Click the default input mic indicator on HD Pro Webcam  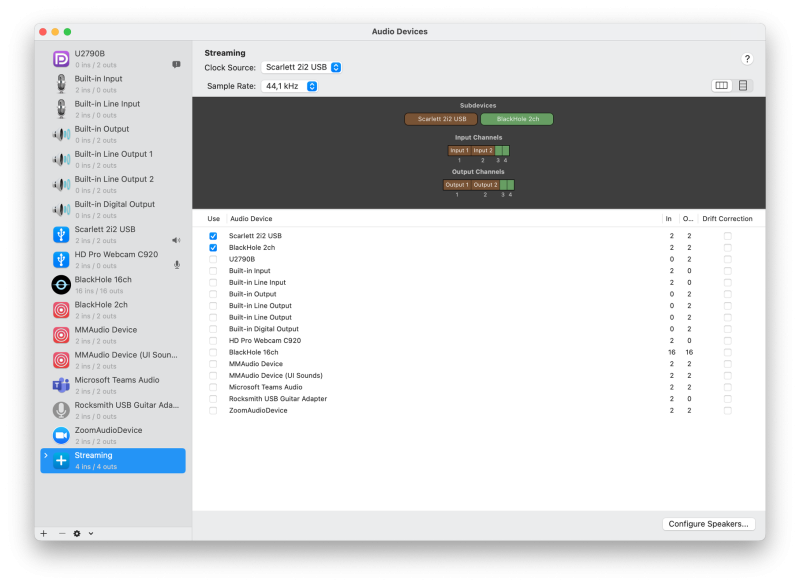(177, 265)
